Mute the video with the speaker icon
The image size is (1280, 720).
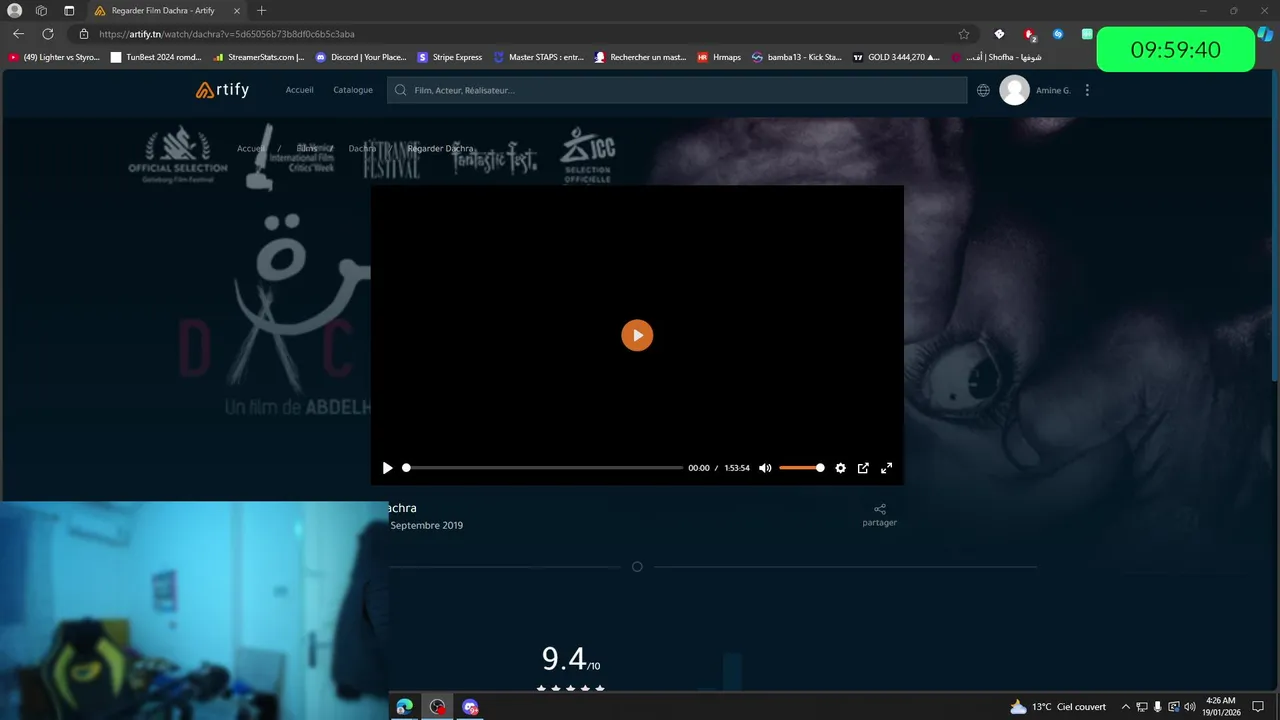click(x=765, y=468)
